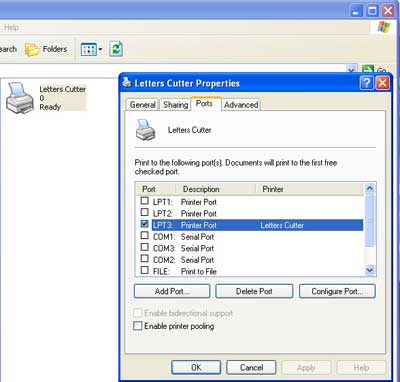Click the dialog question mark help icon
Screen dimensions: 400x382
click(367, 83)
